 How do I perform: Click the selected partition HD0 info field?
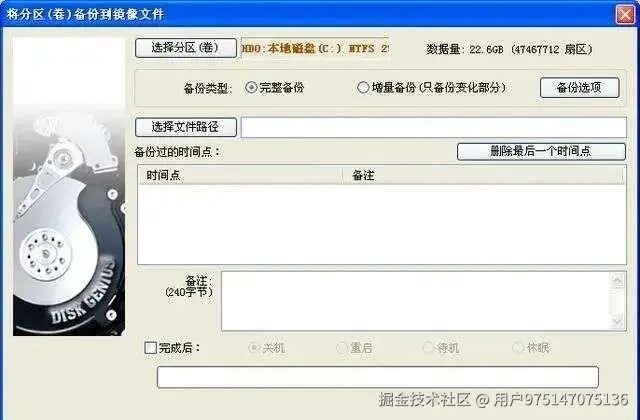(x=315, y=48)
